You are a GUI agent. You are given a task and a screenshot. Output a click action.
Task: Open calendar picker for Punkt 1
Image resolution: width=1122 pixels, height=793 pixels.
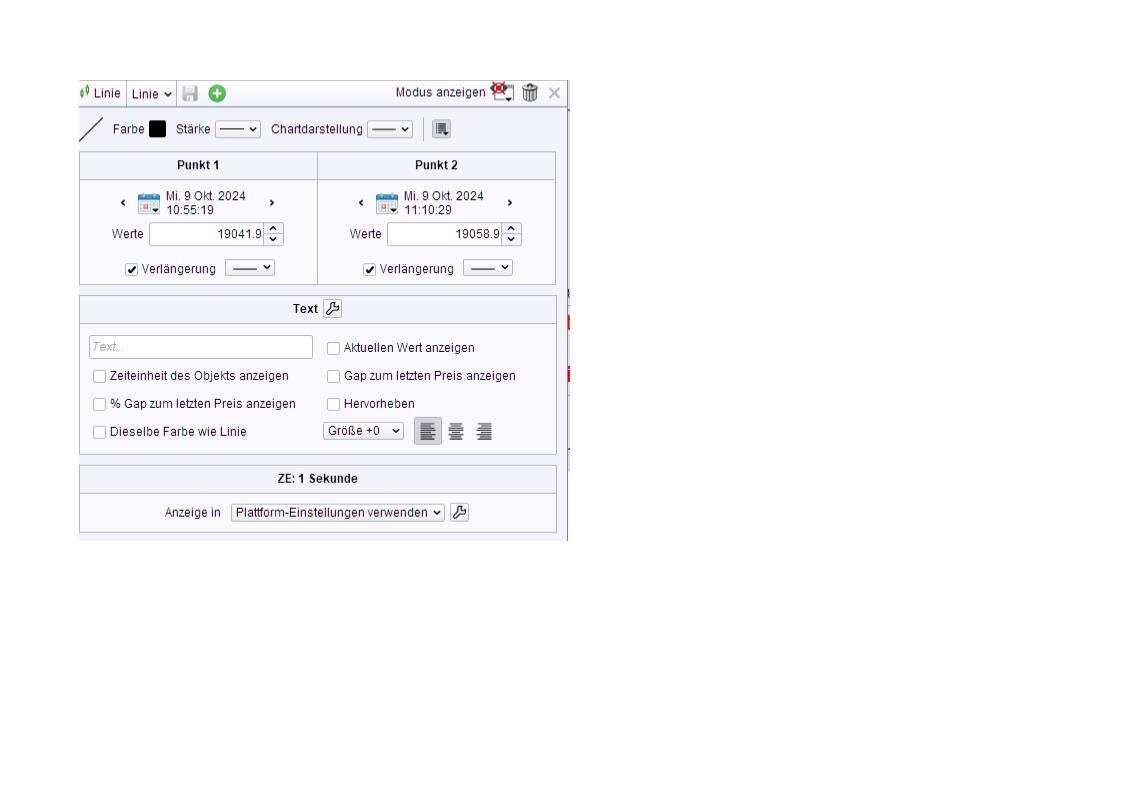pyautogui.click(x=149, y=203)
